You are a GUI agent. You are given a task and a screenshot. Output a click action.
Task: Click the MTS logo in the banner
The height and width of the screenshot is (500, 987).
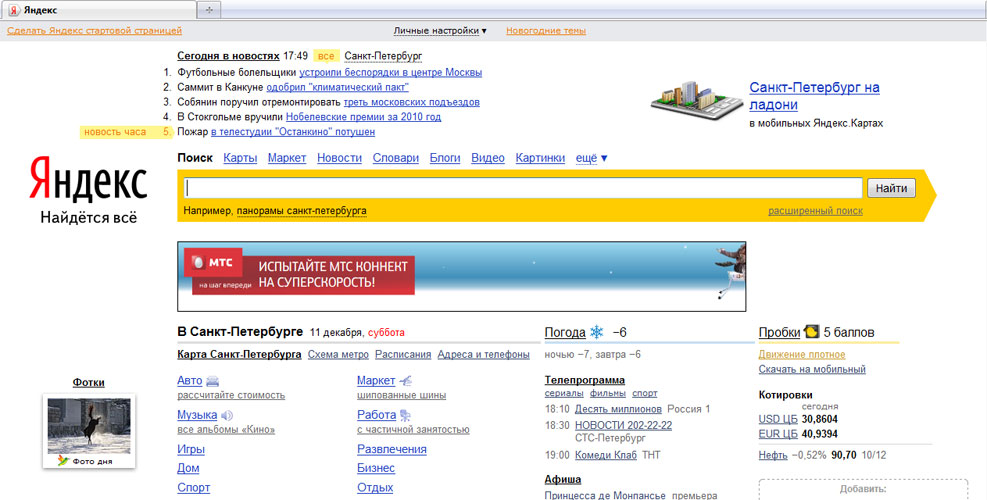click(213, 263)
